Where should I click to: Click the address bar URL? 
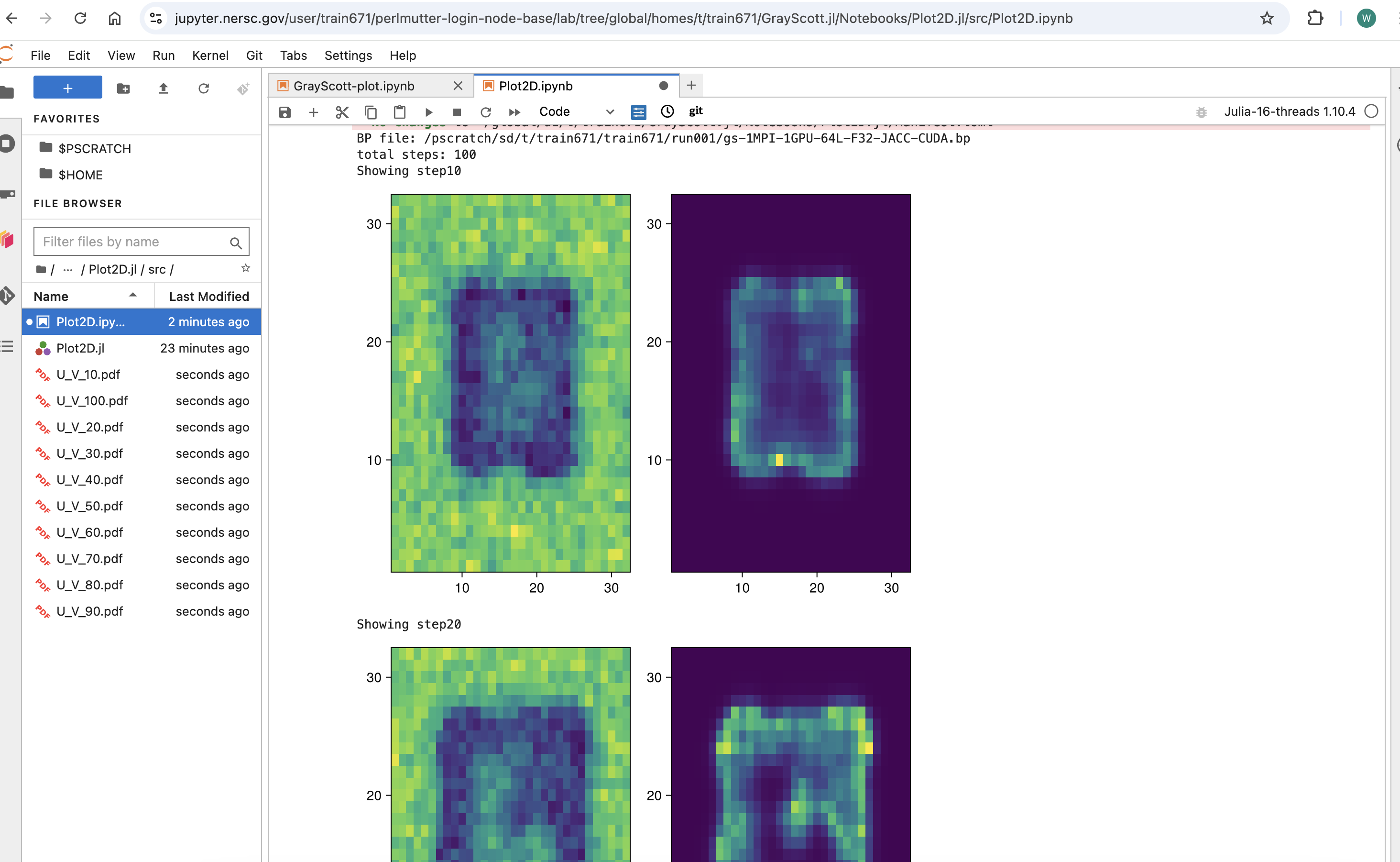click(623, 18)
